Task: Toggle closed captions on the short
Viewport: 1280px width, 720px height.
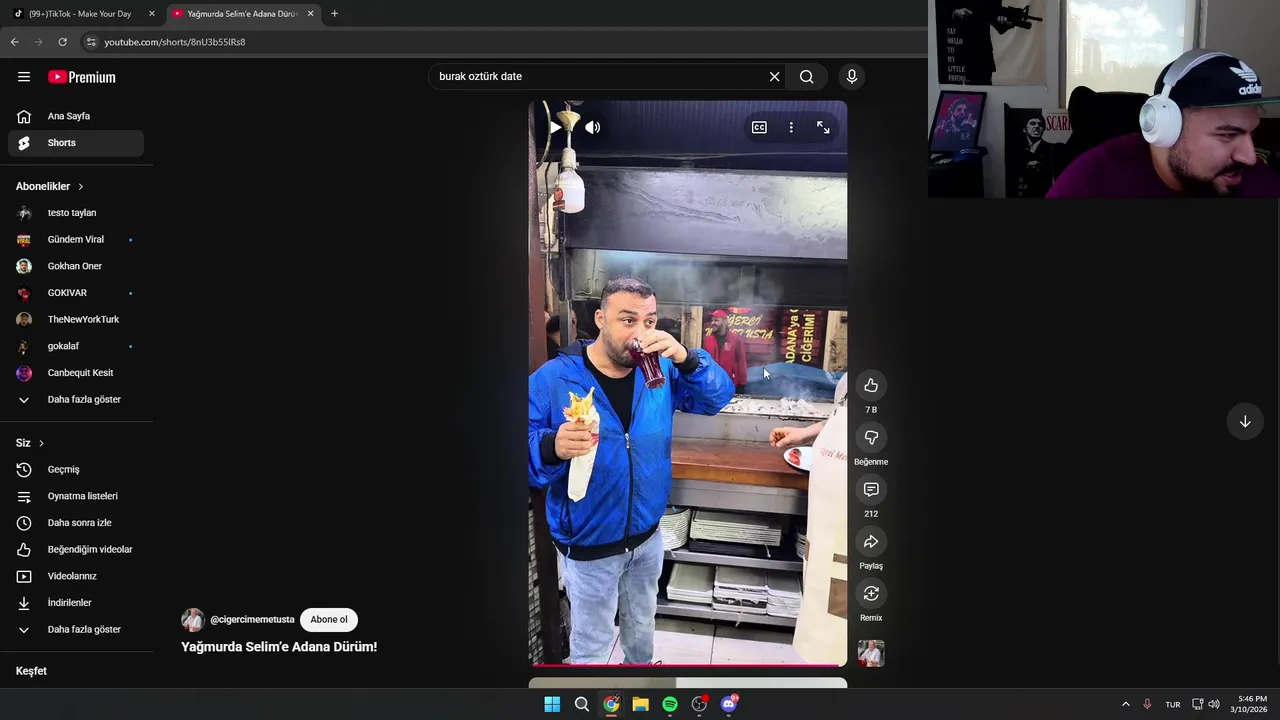Action: click(759, 128)
